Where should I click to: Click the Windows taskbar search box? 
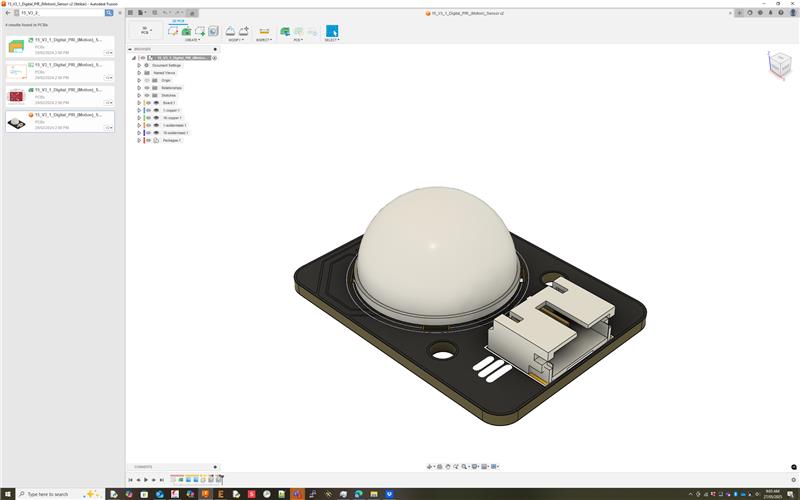(50, 494)
